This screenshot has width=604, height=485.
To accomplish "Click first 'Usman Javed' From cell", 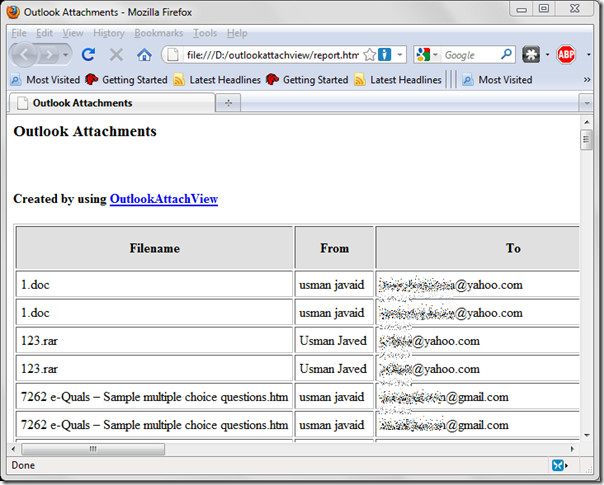I will [334, 341].
